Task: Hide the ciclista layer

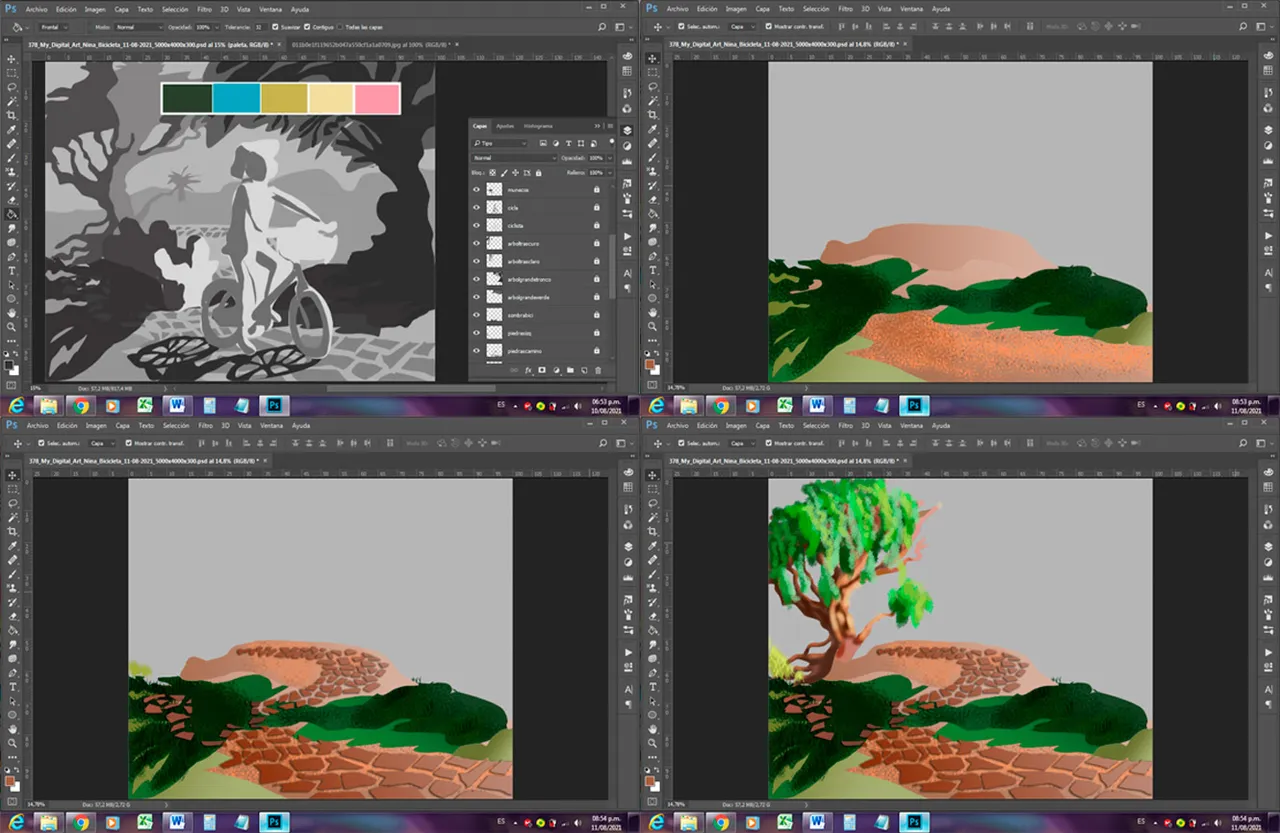Action: tap(476, 225)
